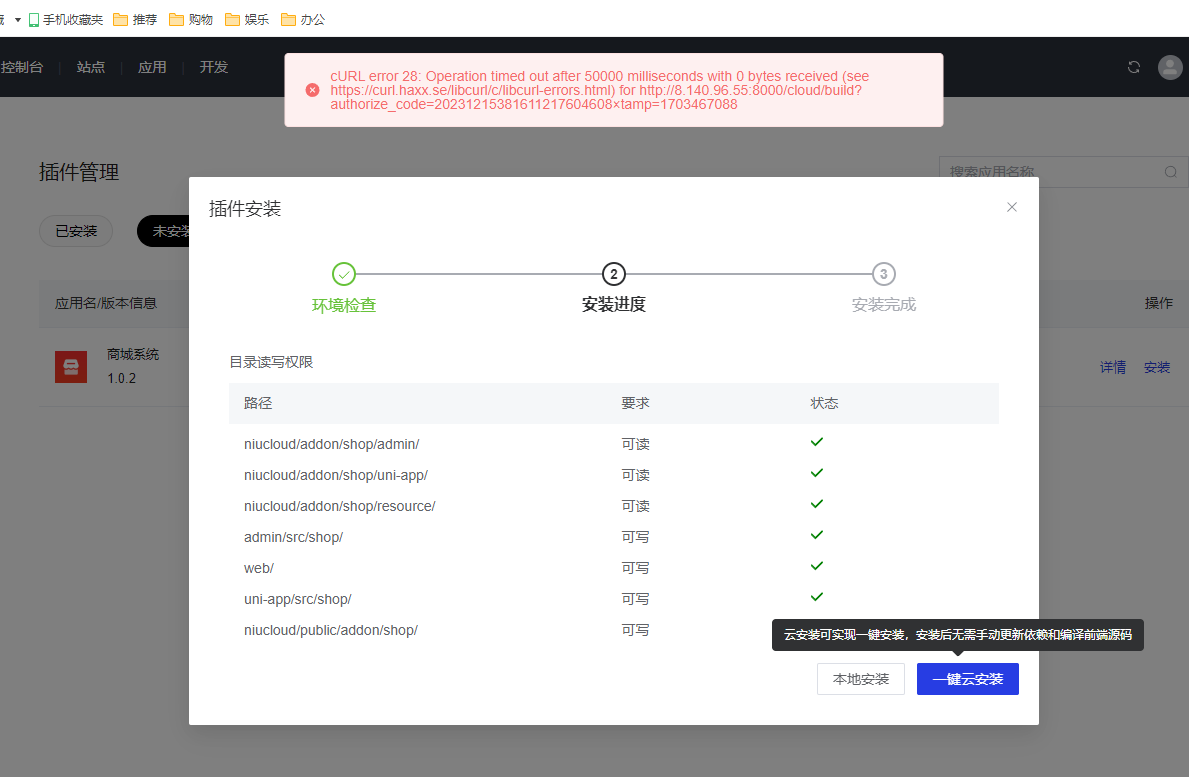Viewport: 1189px width, 777px height.
Task: Switch to the 已安装 tab
Action: tap(76, 231)
